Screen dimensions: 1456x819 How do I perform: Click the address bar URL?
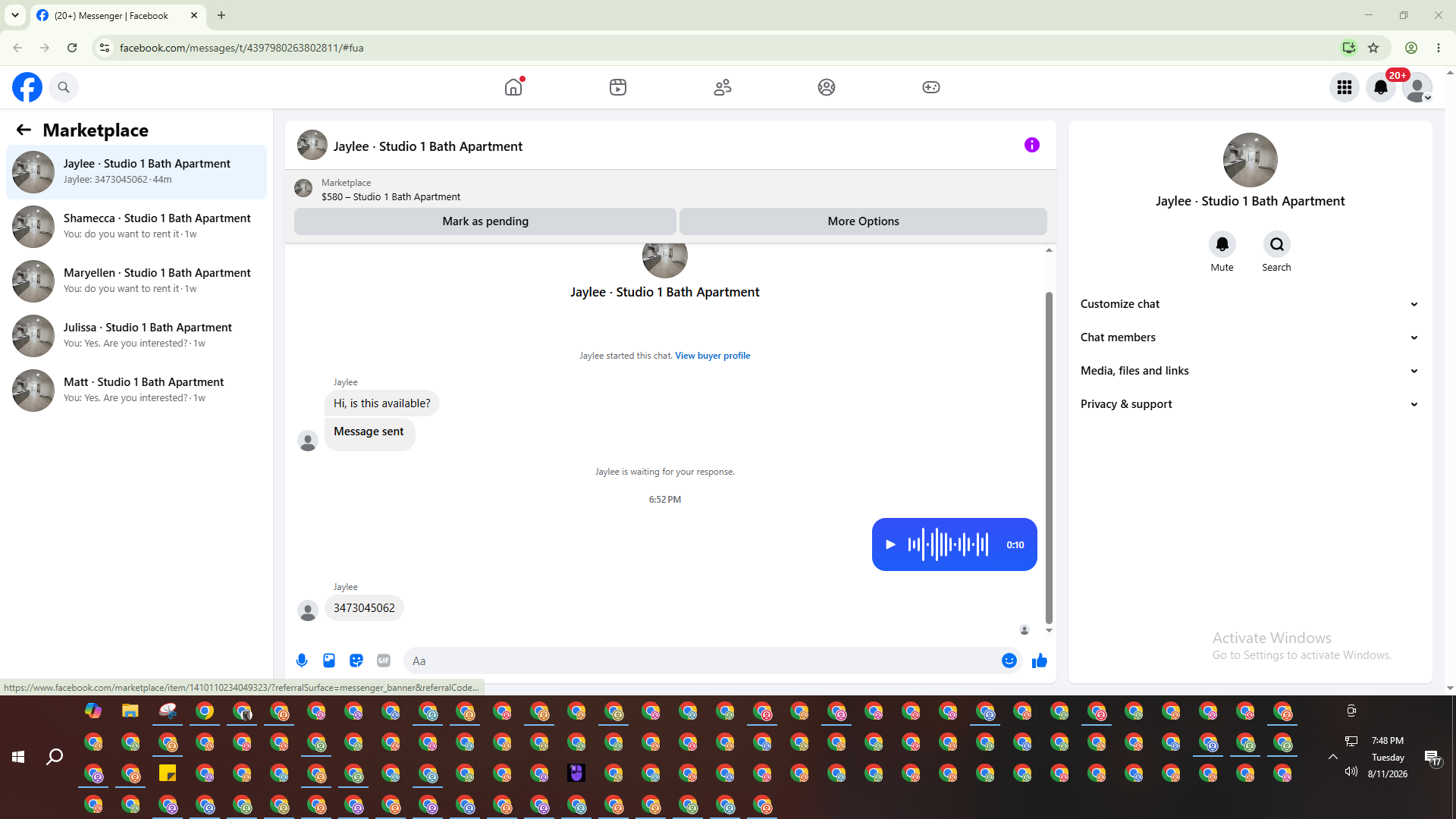(241, 48)
